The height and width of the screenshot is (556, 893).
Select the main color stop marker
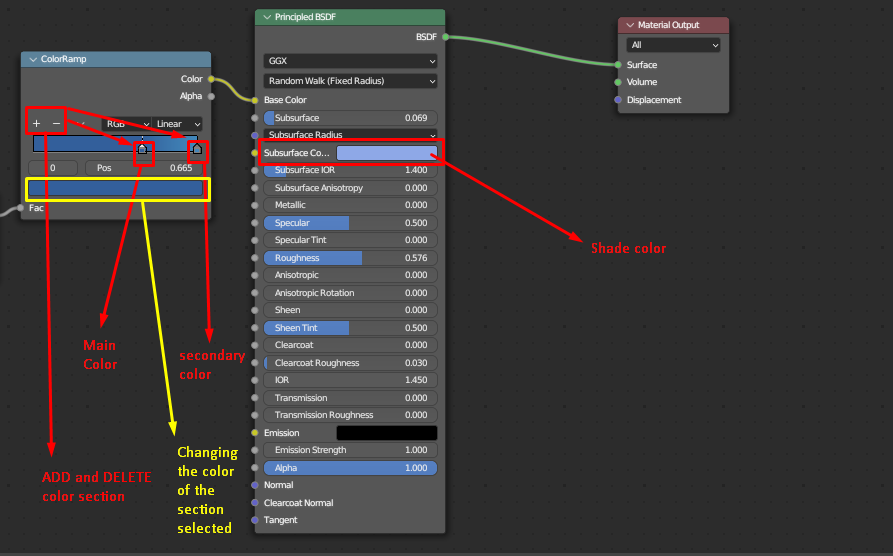click(142, 149)
